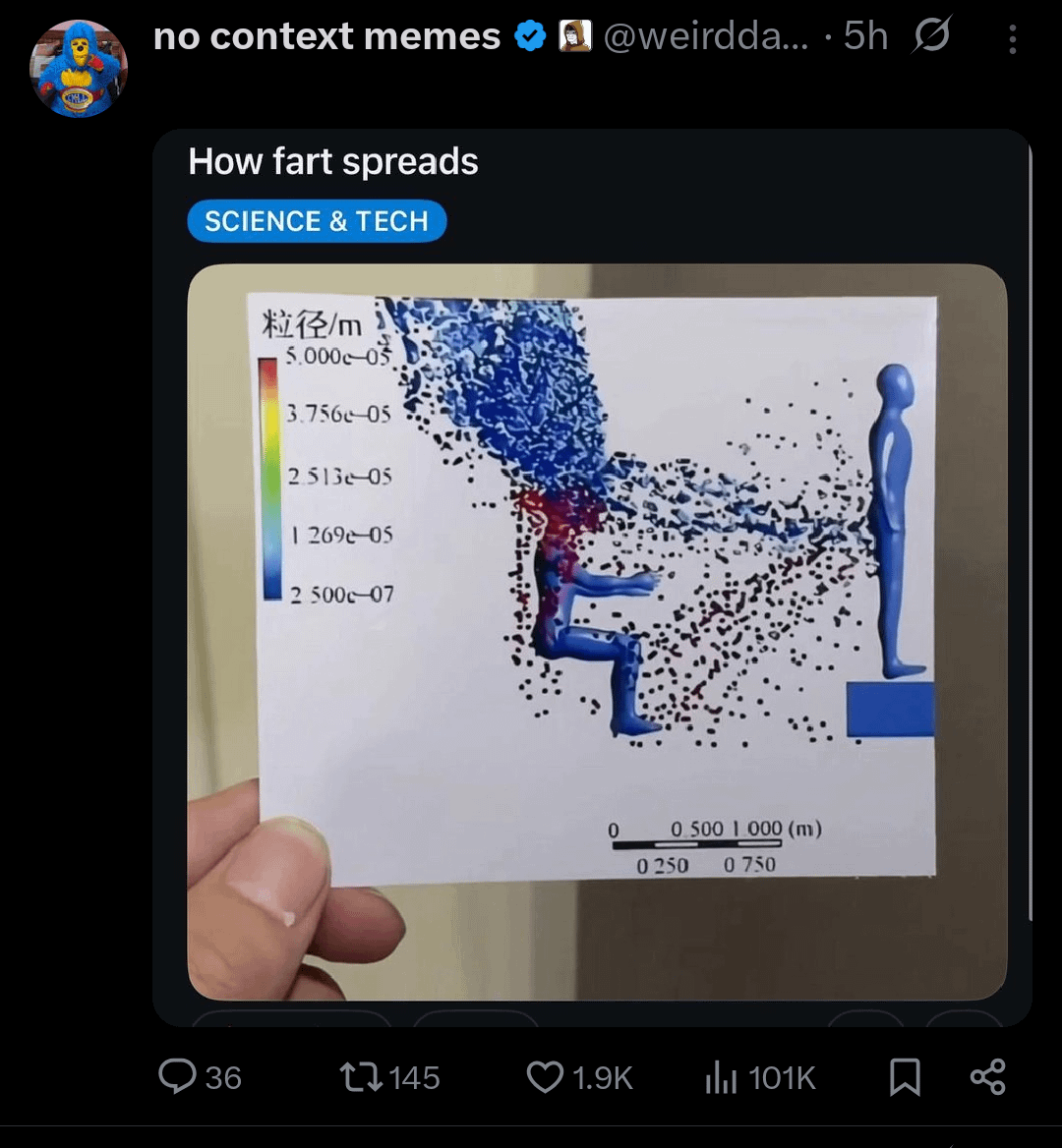The width and height of the screenshot is (1062, 1148).
Task: Open the @weirdda... handle link
Action: pyautogui.click(x=706, y=35)
